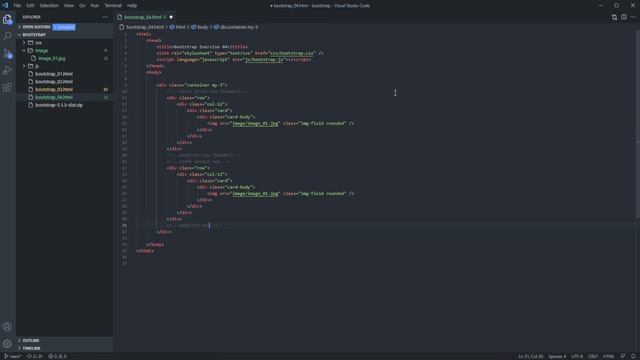Change indentation via Spaces: 4 status item

tap(558, 356)
